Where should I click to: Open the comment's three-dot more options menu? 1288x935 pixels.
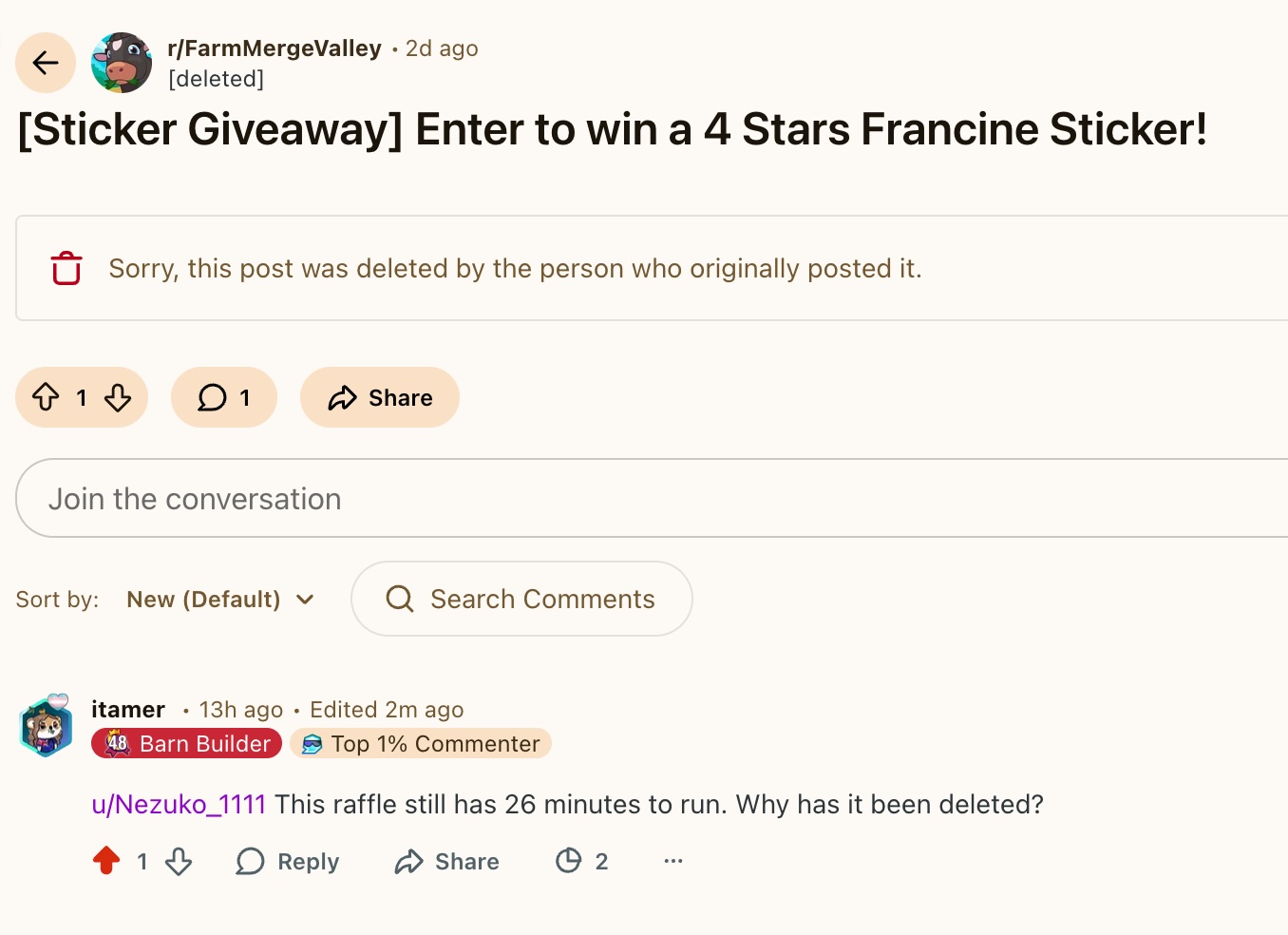click(x=673, y=861)
